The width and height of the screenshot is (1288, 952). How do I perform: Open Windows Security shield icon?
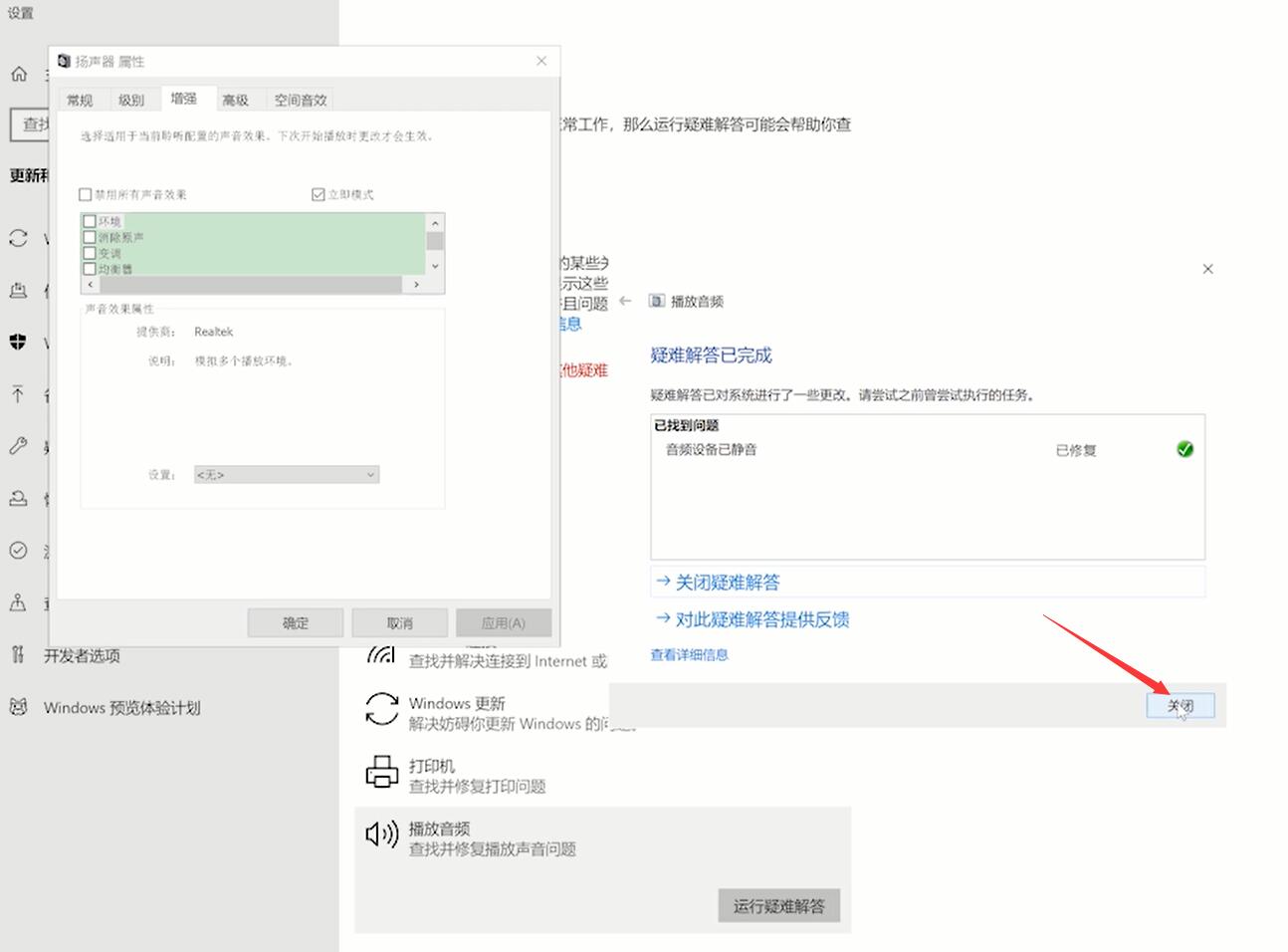pyautogui.click(x=18, y=343)
